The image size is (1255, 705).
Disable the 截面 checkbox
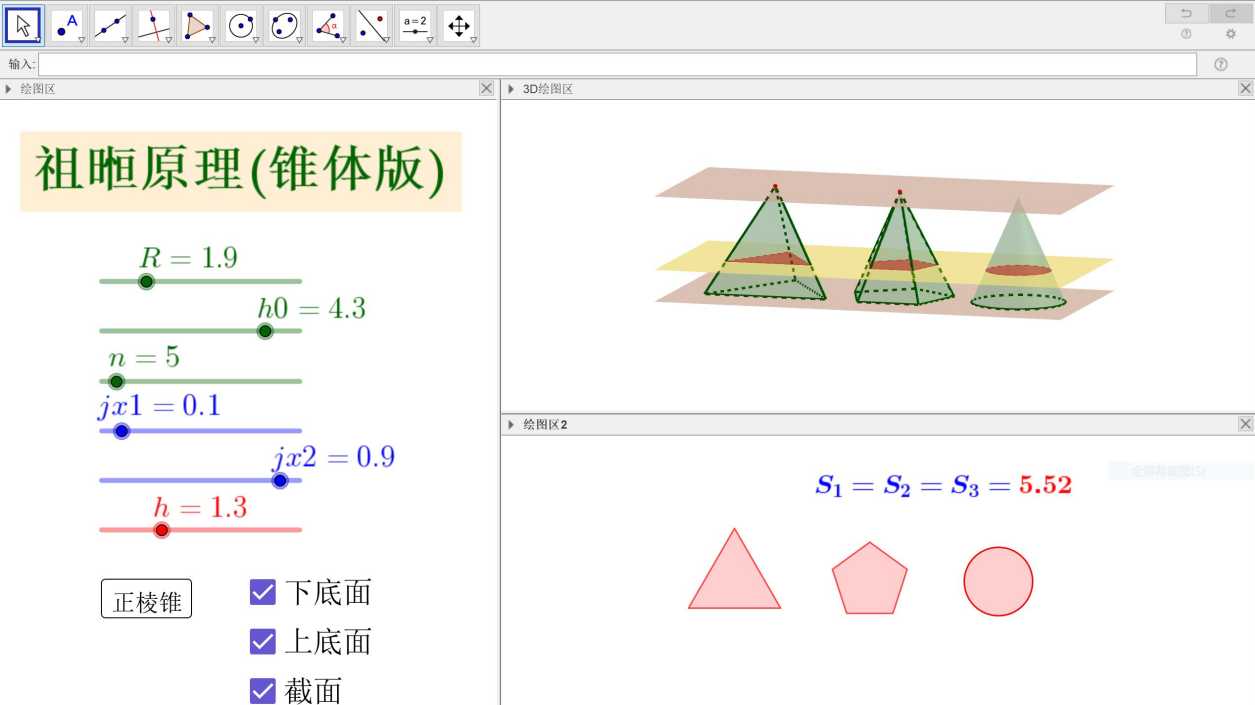tap(262, 690)
